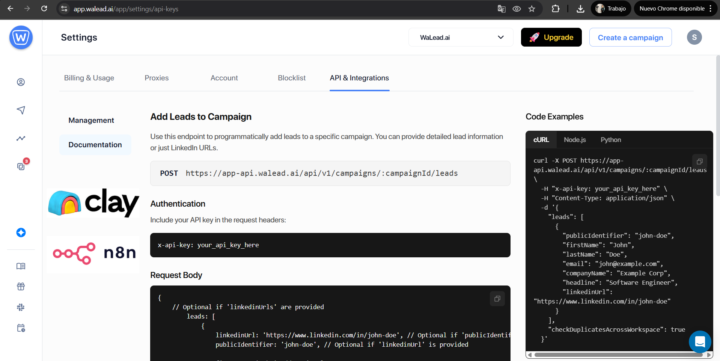Click the Code Examples heading
The height and width of the screenshot is (361, 720).
click(x=554, y=117)
